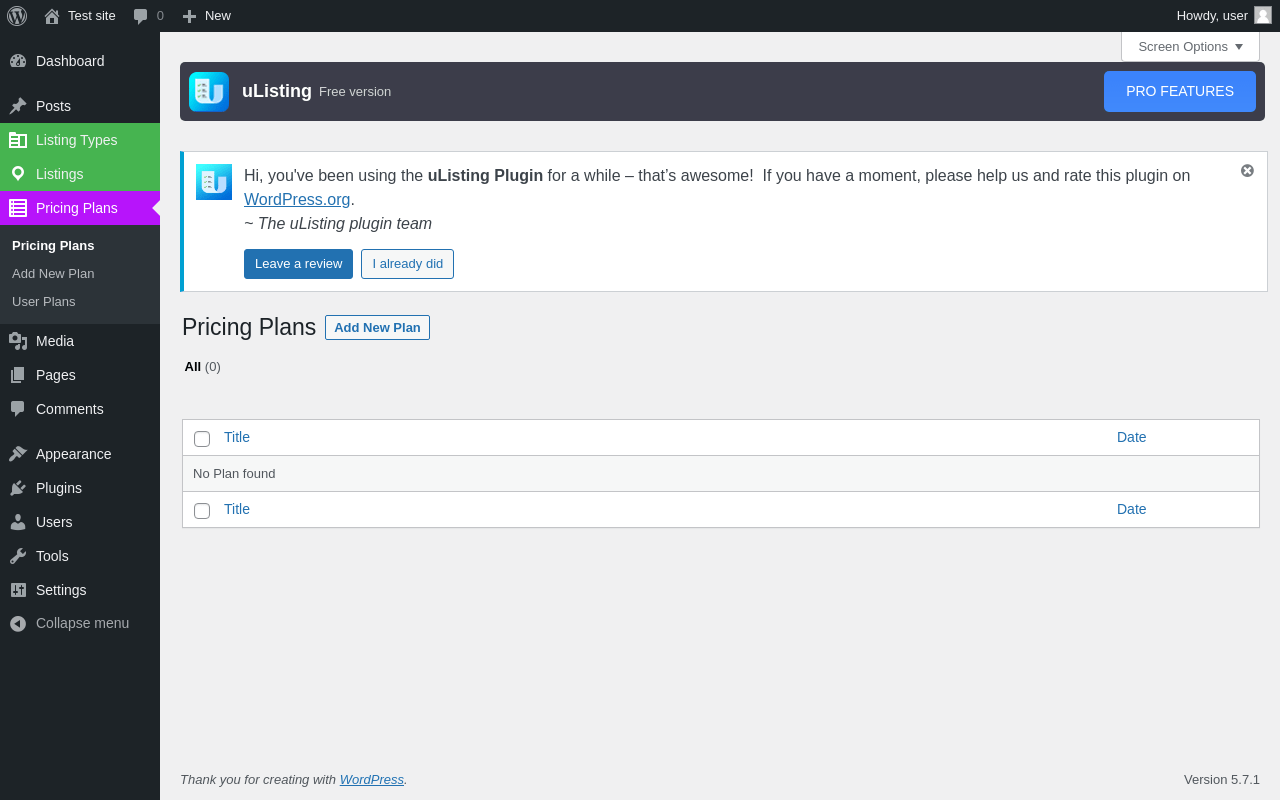Sort by Date in table header
1280x800 pixels.
pyautogui.click(x=1132, y=437)
